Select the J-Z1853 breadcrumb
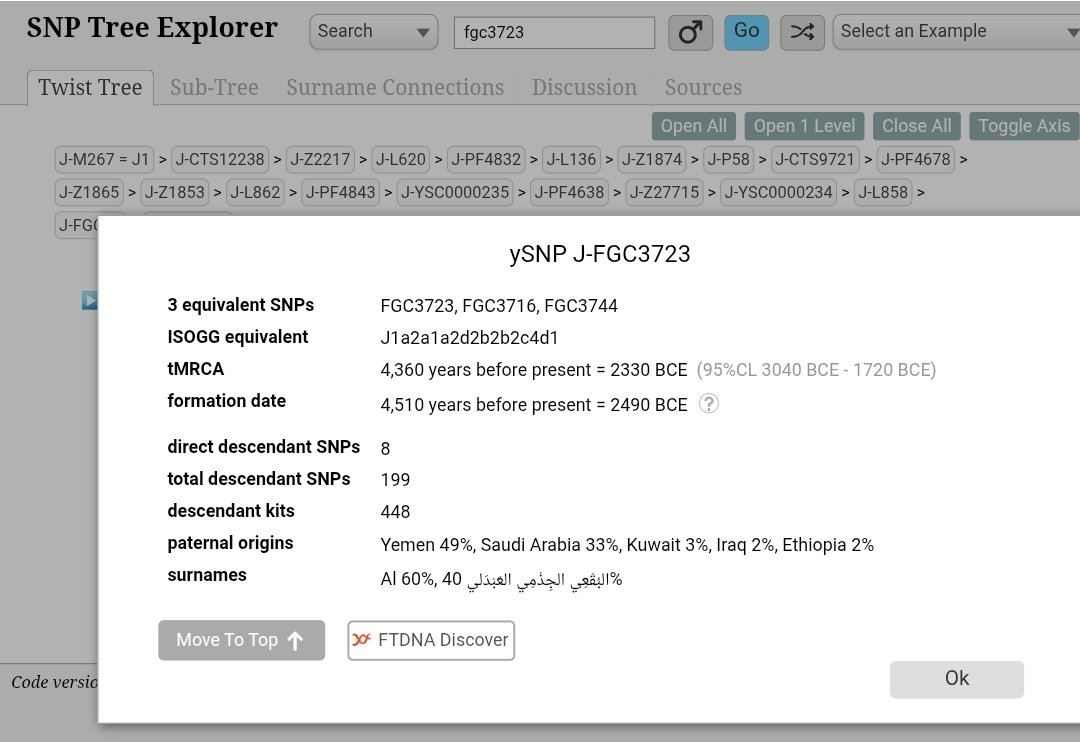Image resolution: width=1080 pixels, height=742 pixels. (x=174, y=192)
